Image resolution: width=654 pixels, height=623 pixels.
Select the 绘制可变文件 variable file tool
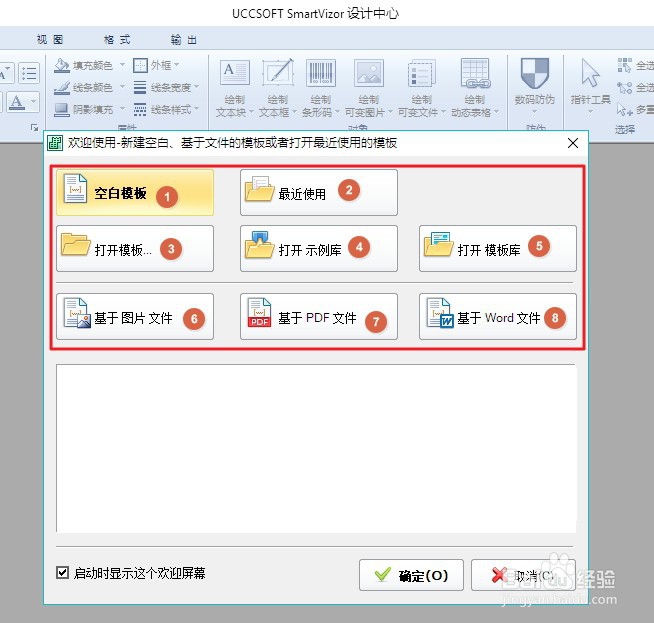coord(421,88)
